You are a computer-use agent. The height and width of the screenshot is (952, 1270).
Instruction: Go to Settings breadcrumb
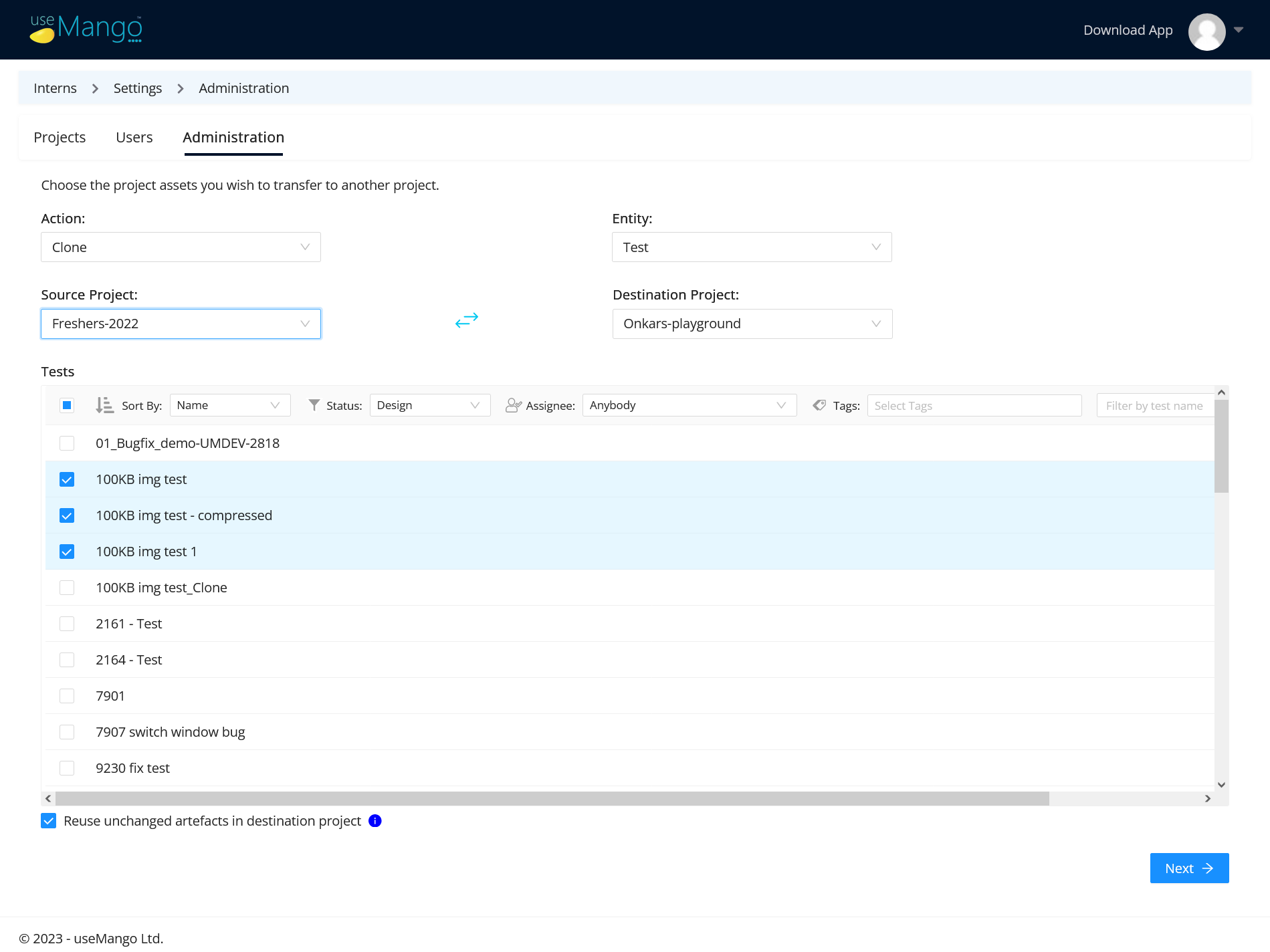click(x=138, y=88)
